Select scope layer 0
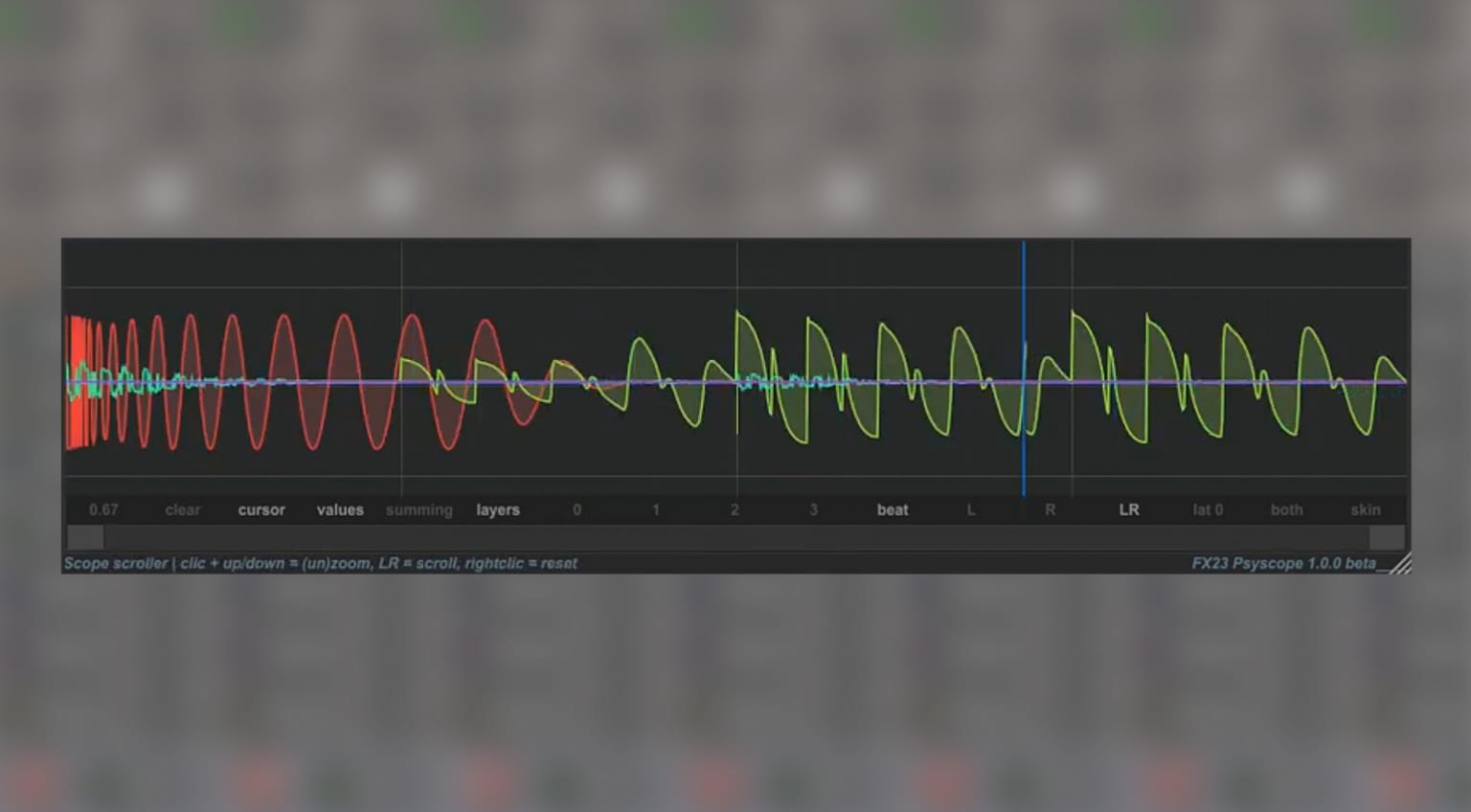 [577, 509]
